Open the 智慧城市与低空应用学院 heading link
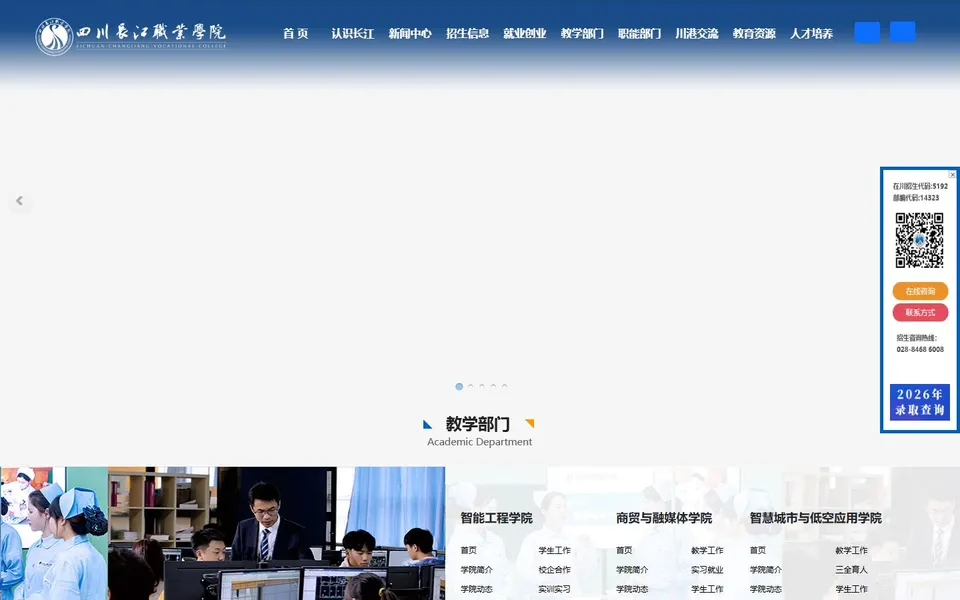Image resolution: width=960 pixels, height=600 pixels. (x=816, y=518)
